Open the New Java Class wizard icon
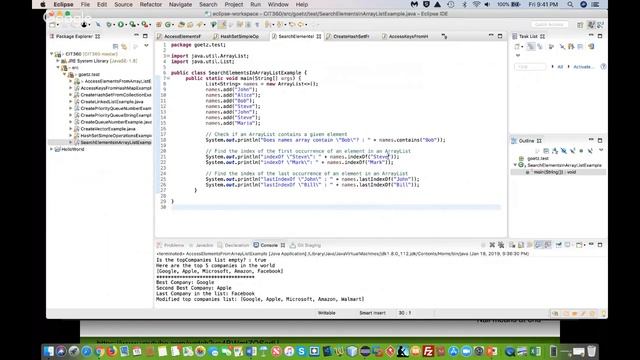Image resolution: width=640 pixels, height=360 pixels. pyautogui.click(x=168, y=24)
